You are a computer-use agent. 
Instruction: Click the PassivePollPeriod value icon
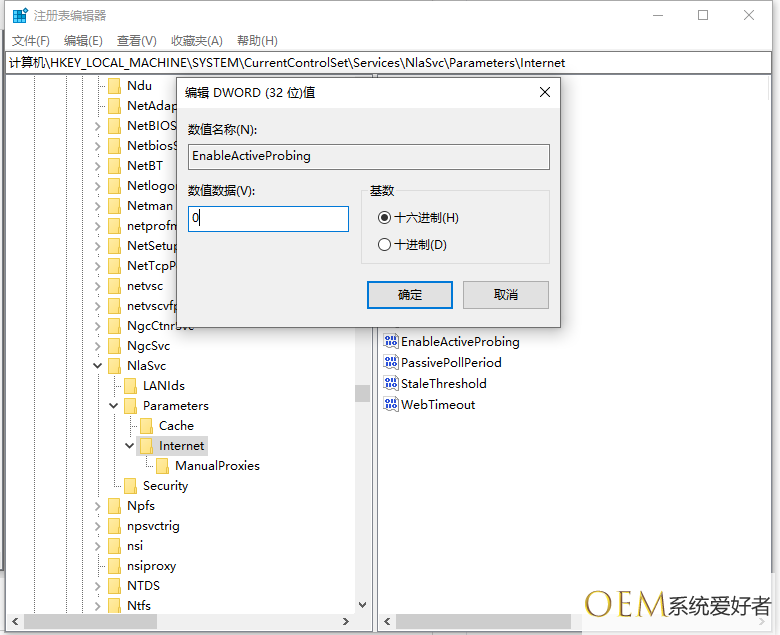[391, 363]
